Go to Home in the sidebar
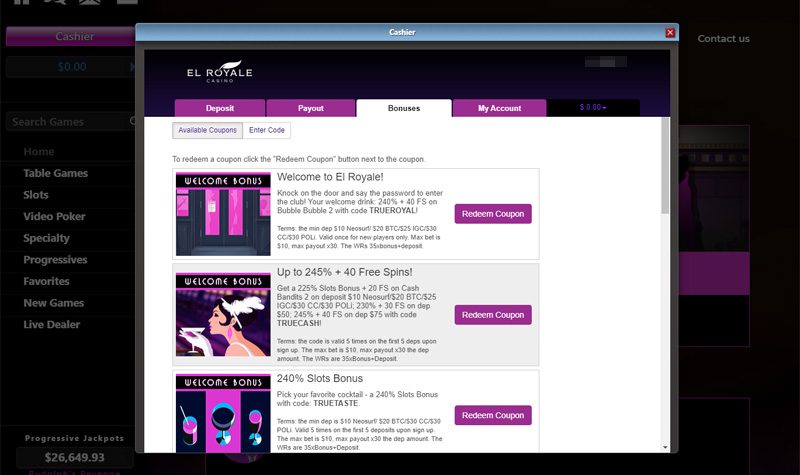This screenshot has width=800, height=475. 39,152
